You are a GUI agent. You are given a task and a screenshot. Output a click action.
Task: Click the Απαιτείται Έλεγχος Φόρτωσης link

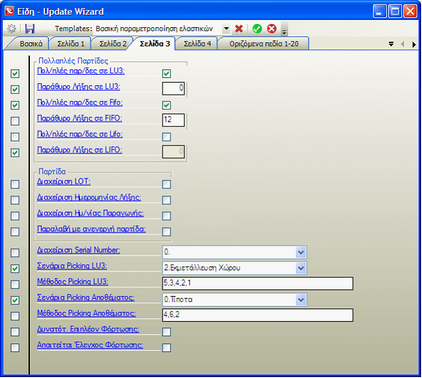coord(90,345)
